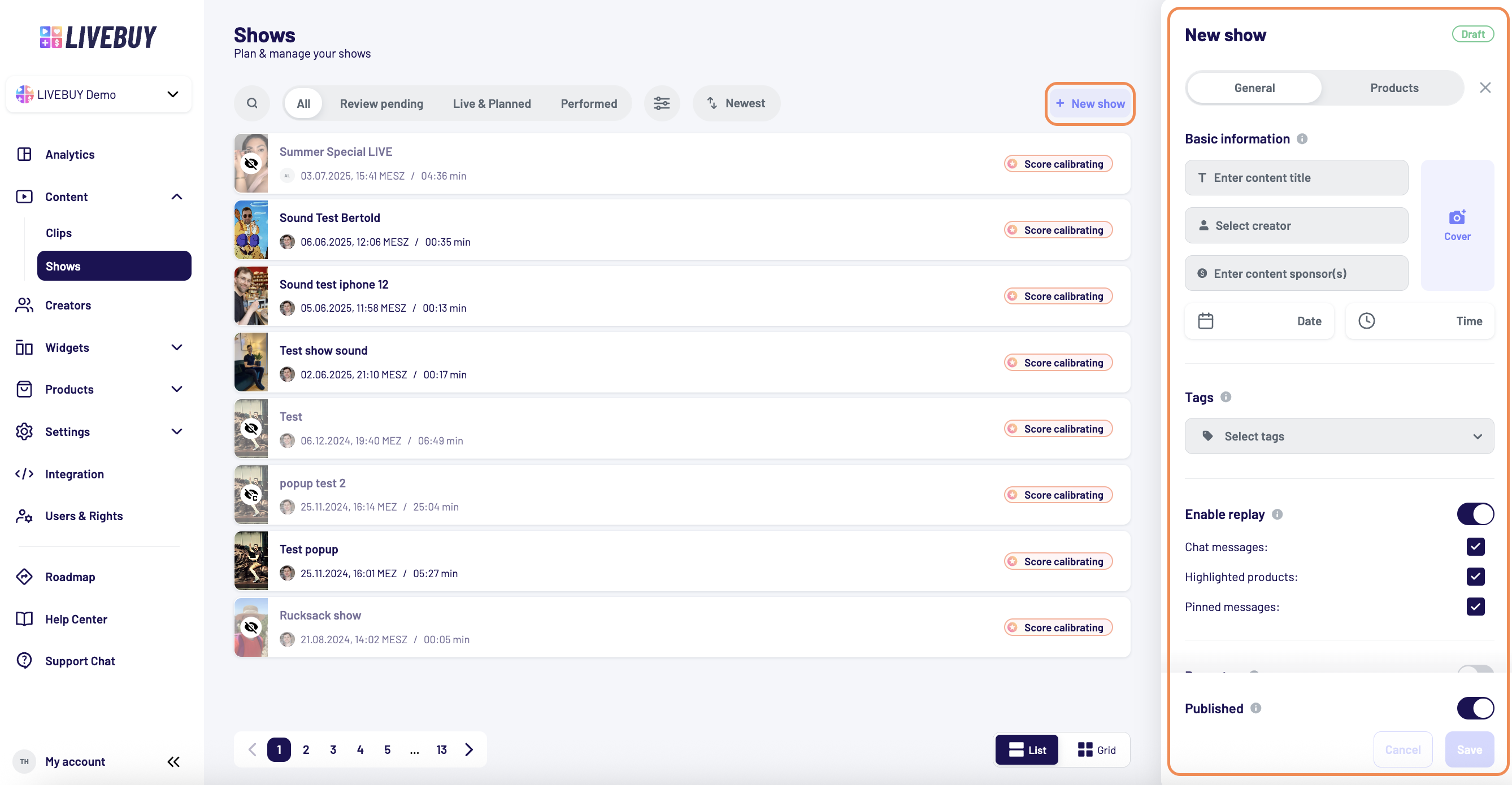1512x785 pixels.
Task: Select the All filter tab
Action: tap(303, 103)
